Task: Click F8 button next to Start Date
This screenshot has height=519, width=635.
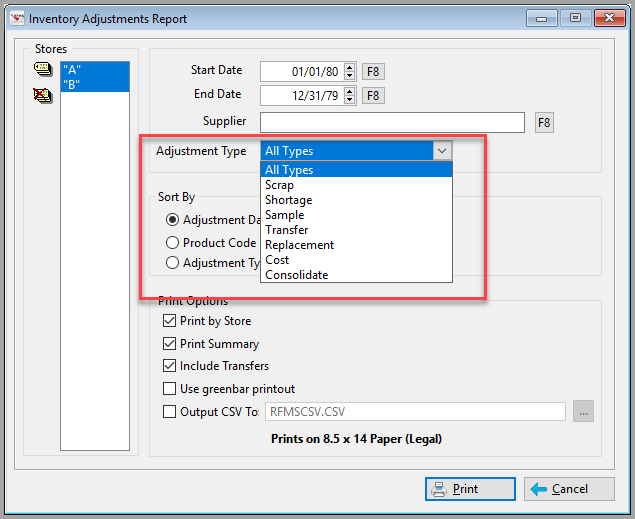Action: click(x=373, y=72)
